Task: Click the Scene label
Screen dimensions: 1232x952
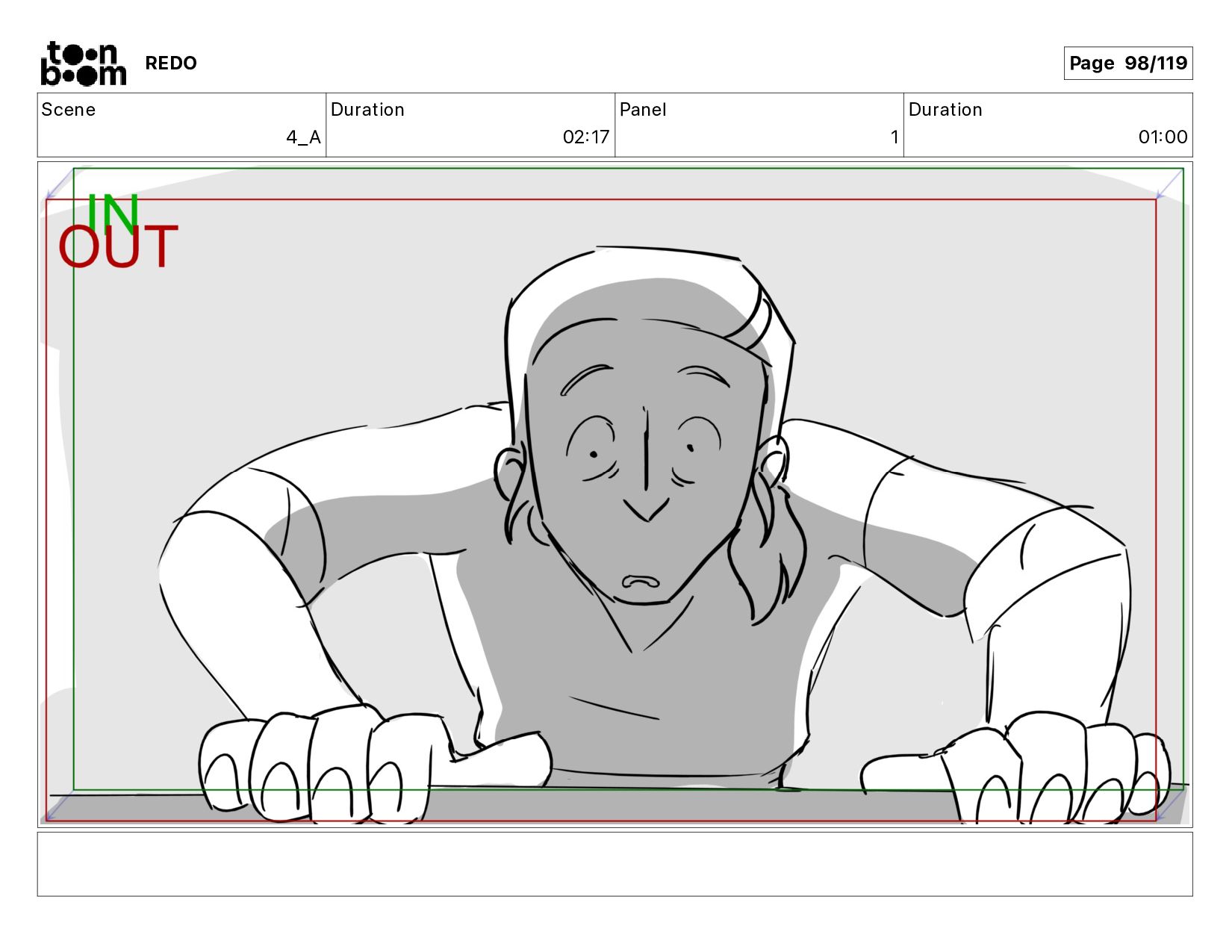Action: point(69,110)
